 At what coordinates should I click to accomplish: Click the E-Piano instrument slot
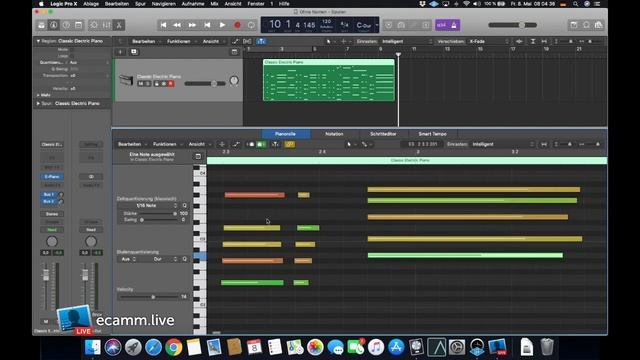(52, 177)
